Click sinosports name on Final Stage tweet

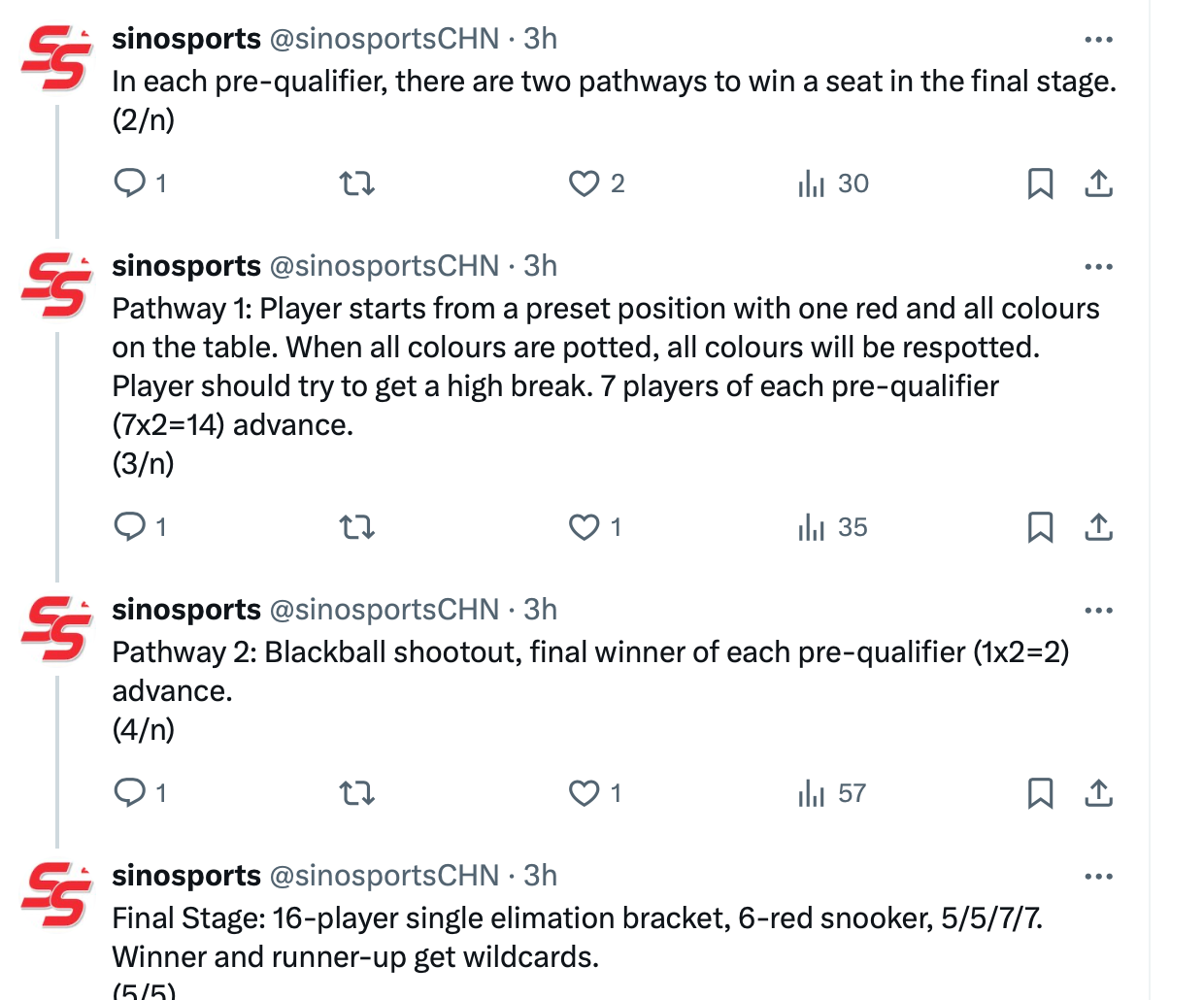coord(186,876)
